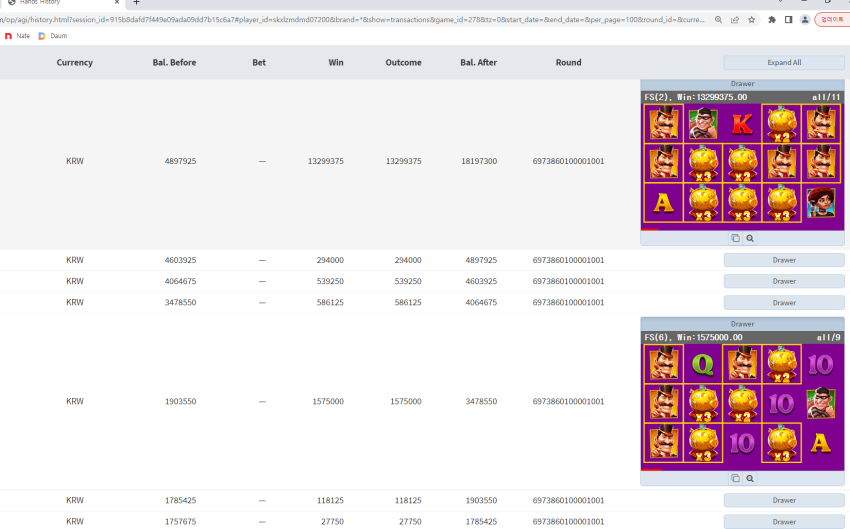The width and height of the screenshot is (850, 529).
Task: Open the extensions puzzle icon
Action: point(772,20)
